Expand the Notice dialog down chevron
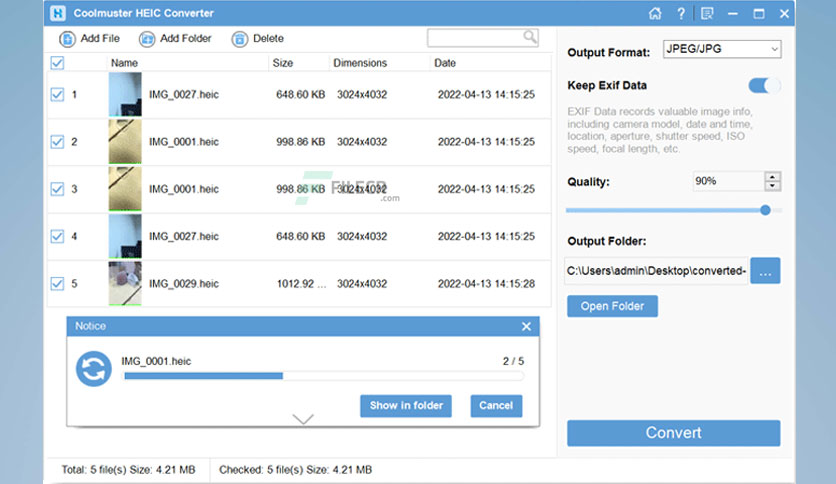Screen dimensions: 836x484 click(x=303, y=419)
